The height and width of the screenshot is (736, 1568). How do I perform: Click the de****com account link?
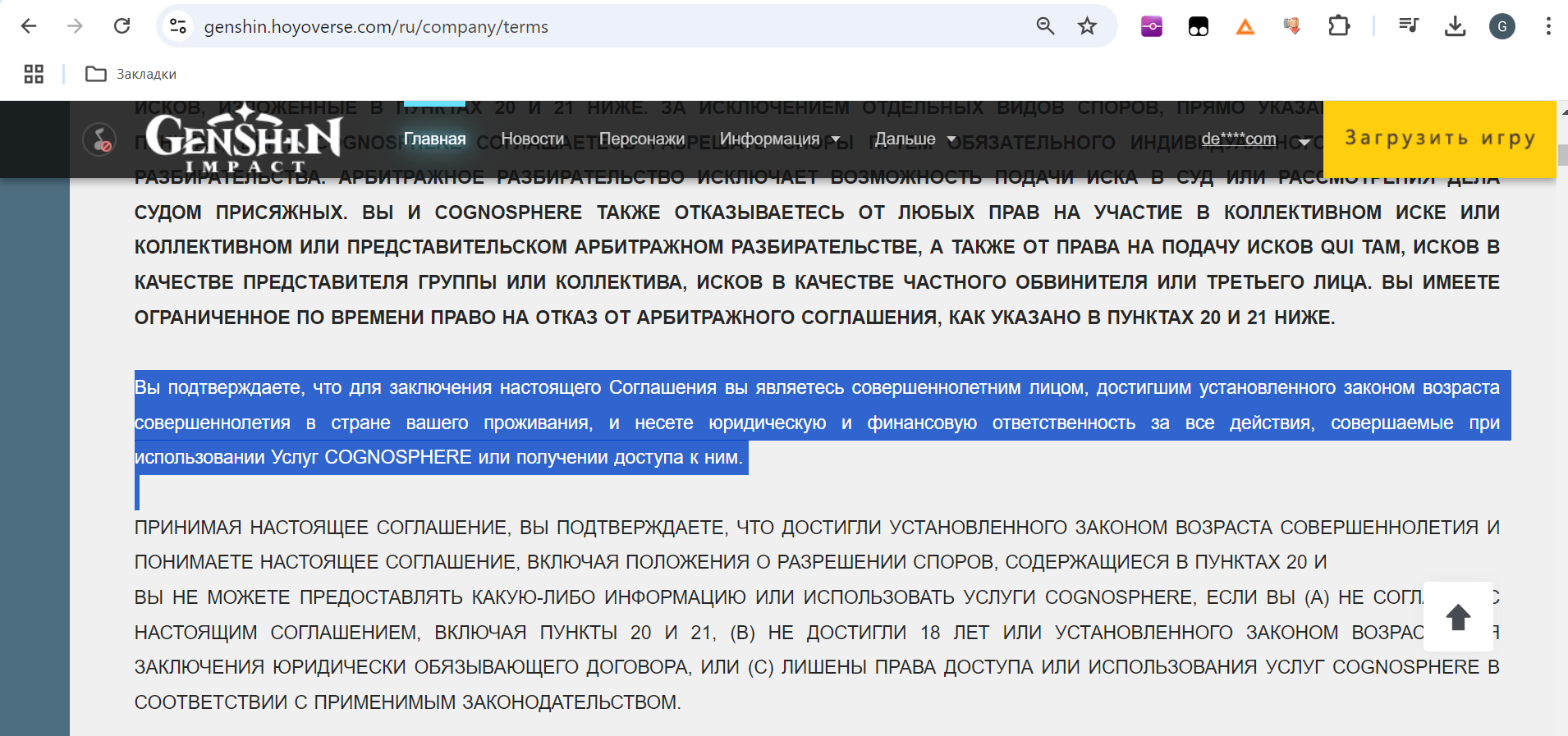(1239, 139)
